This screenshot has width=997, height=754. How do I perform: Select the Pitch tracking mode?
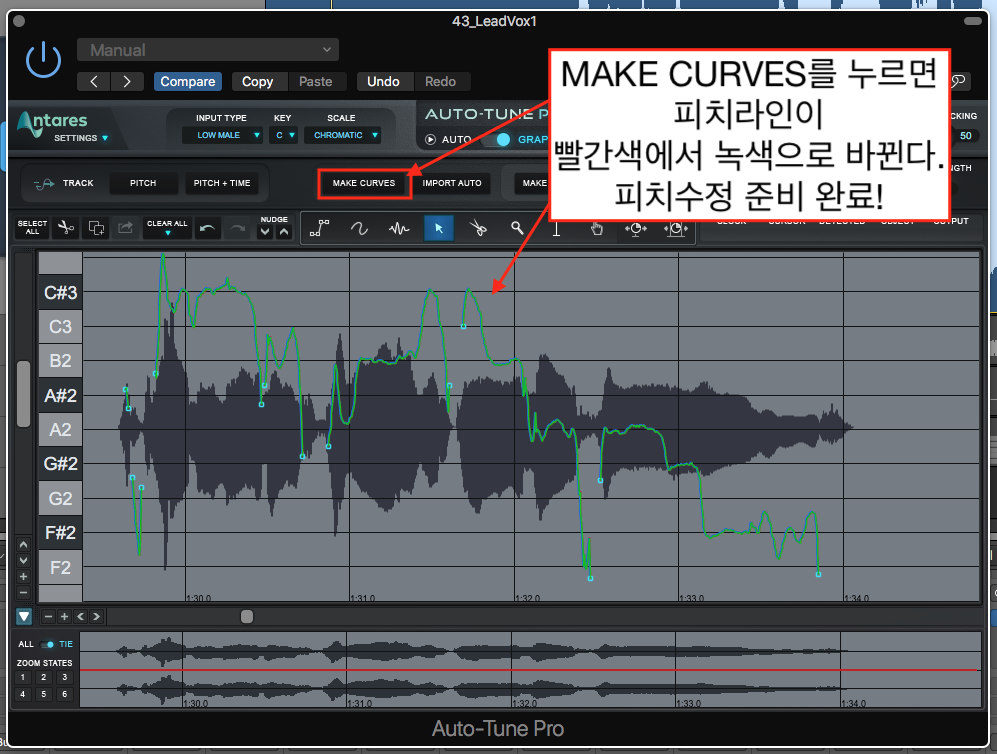pyautogui.click(x=143, y=183)
